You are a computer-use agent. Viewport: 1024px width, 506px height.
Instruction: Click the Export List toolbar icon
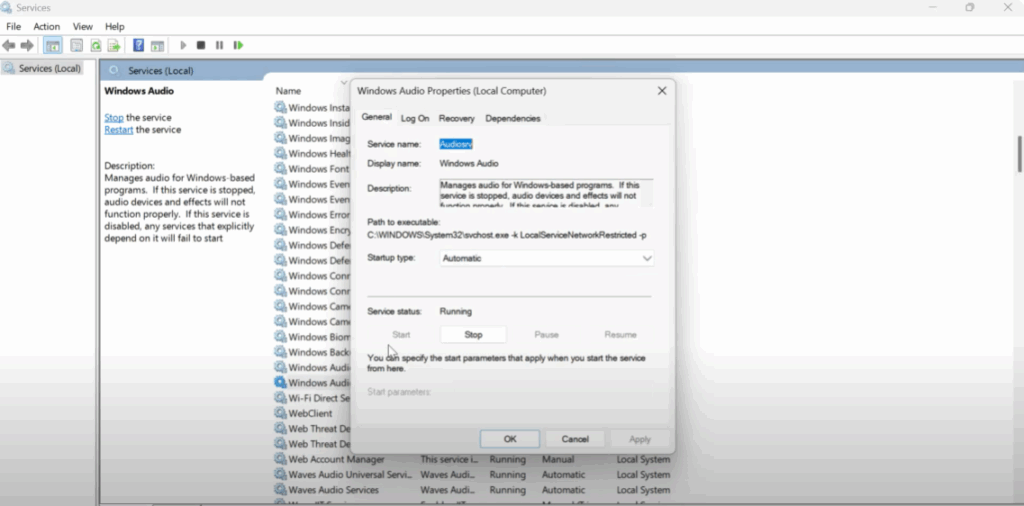[114, 45]
